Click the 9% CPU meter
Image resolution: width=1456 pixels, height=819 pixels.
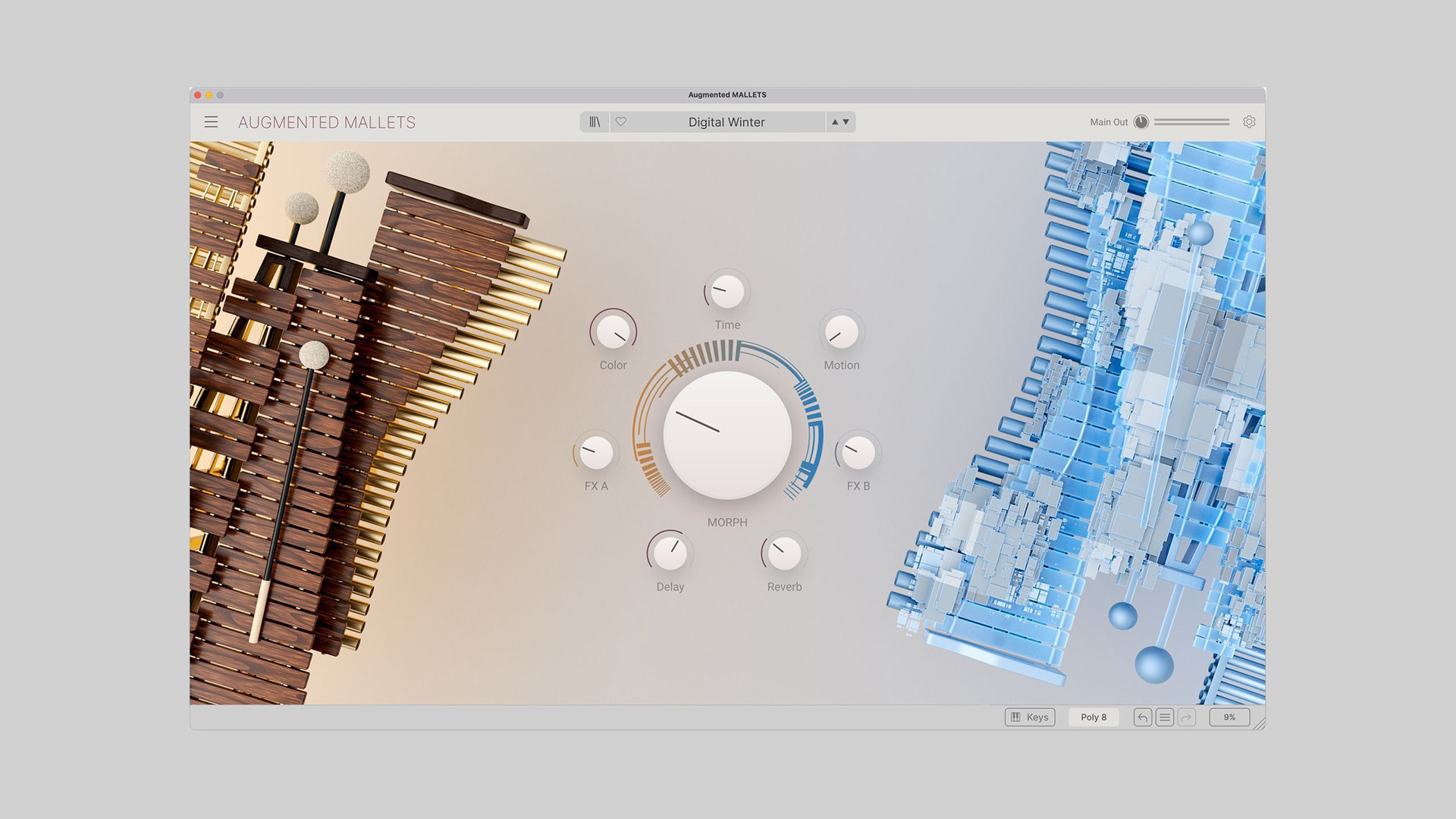click(1229, 717)
